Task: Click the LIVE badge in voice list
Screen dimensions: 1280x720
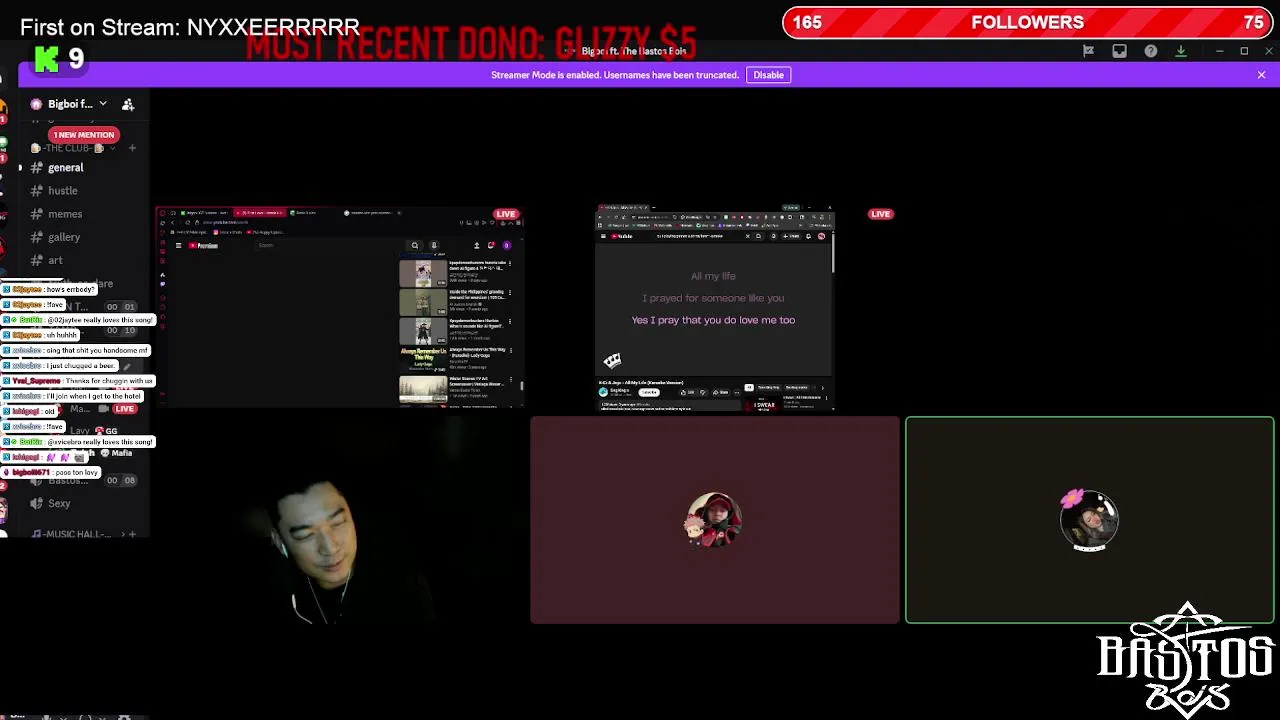Action: coord(125,409)
